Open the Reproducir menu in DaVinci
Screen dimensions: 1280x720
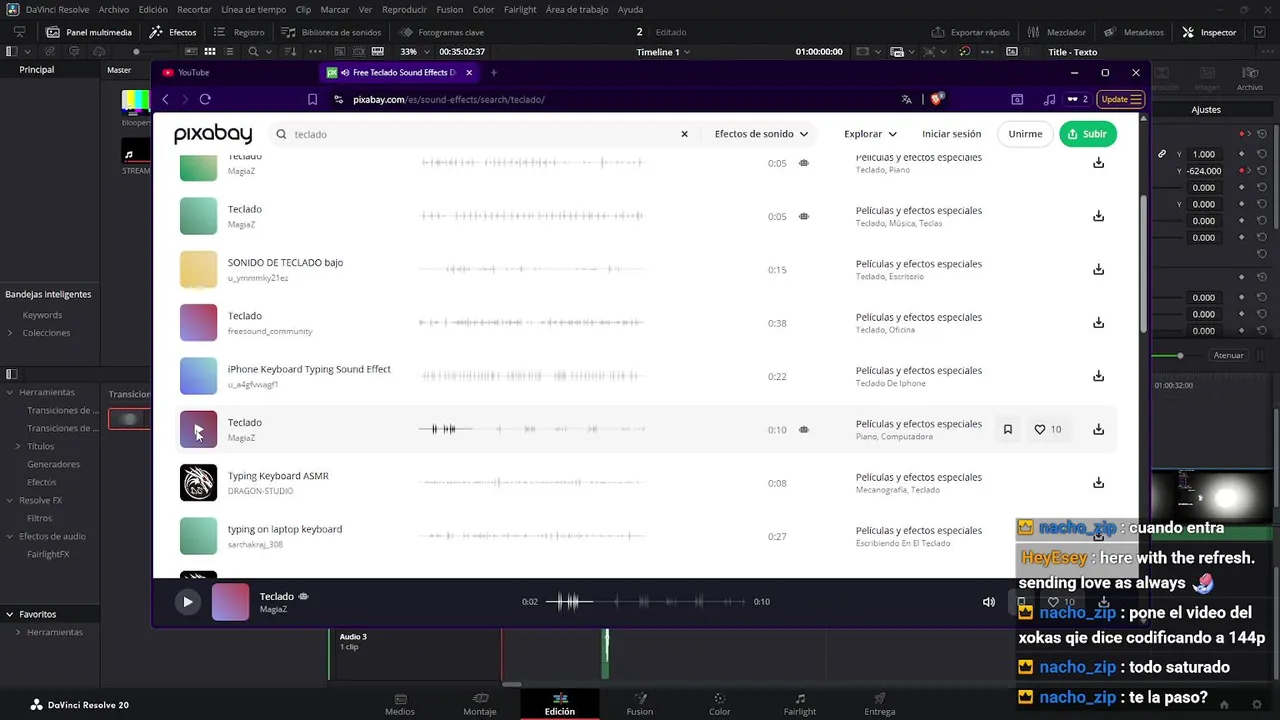[404, 9]
